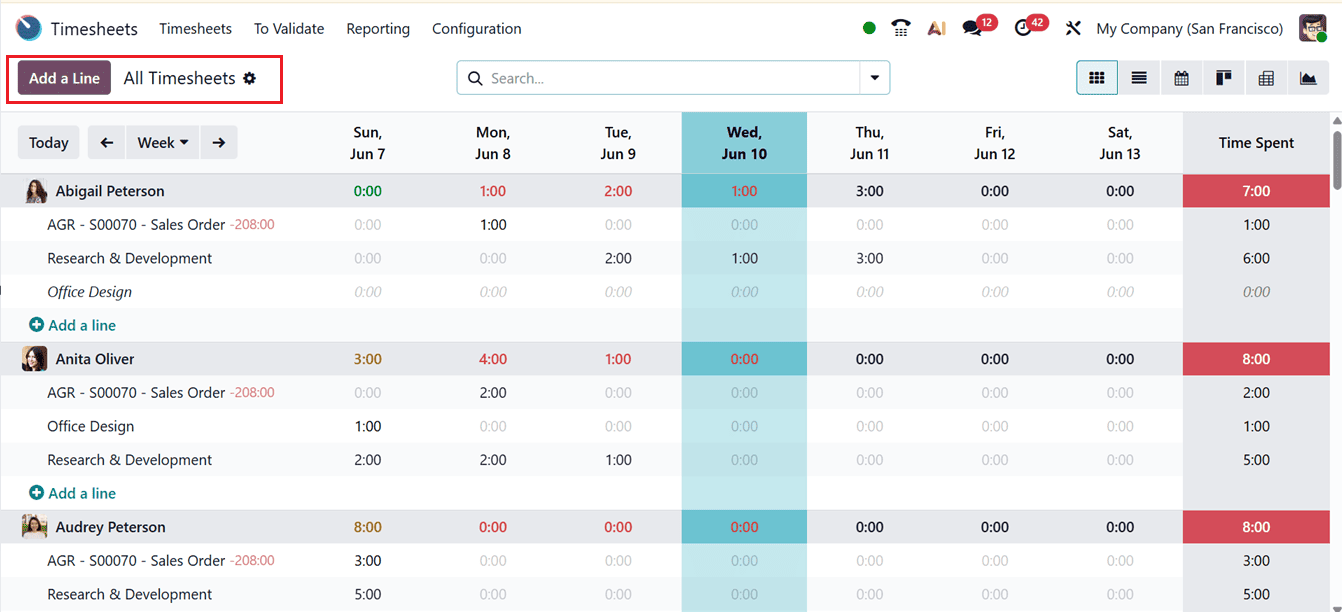Screen dimensions: 1342x612
Task: Click Audrey's 5:00 Sunday Research & Development cell
Action: pyautogui.click(x=368, y=594)
